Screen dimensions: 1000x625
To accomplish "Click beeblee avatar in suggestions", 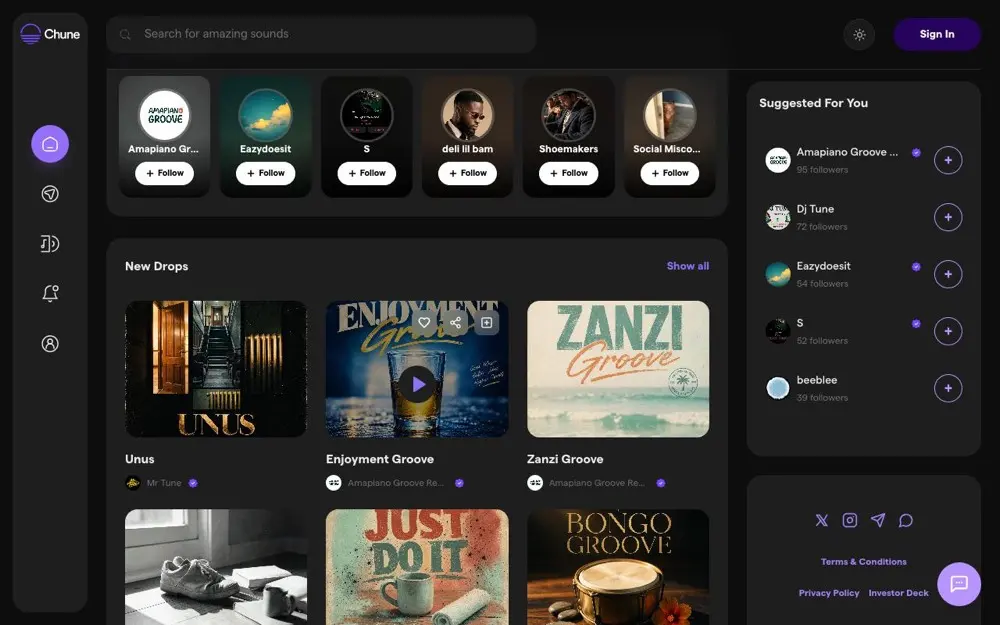I will pyautogui.click(x=777, y=388).
